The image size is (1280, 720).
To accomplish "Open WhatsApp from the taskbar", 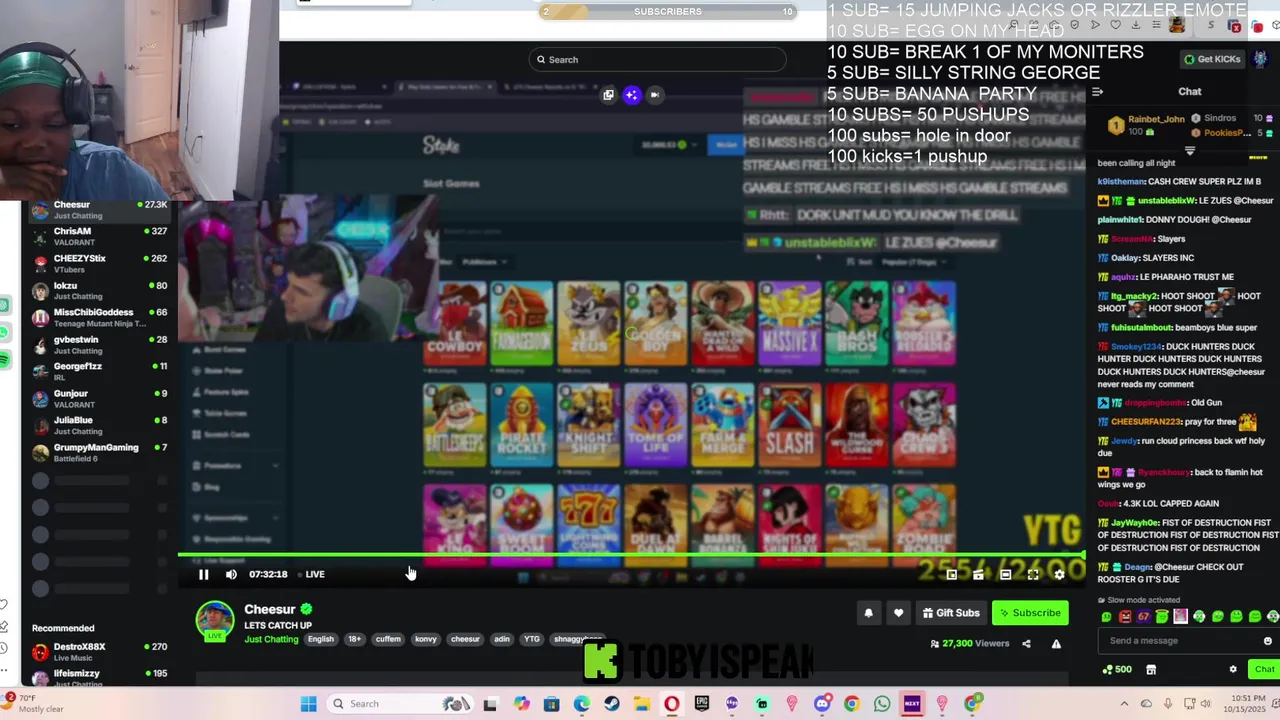I will tap(881, 704).
